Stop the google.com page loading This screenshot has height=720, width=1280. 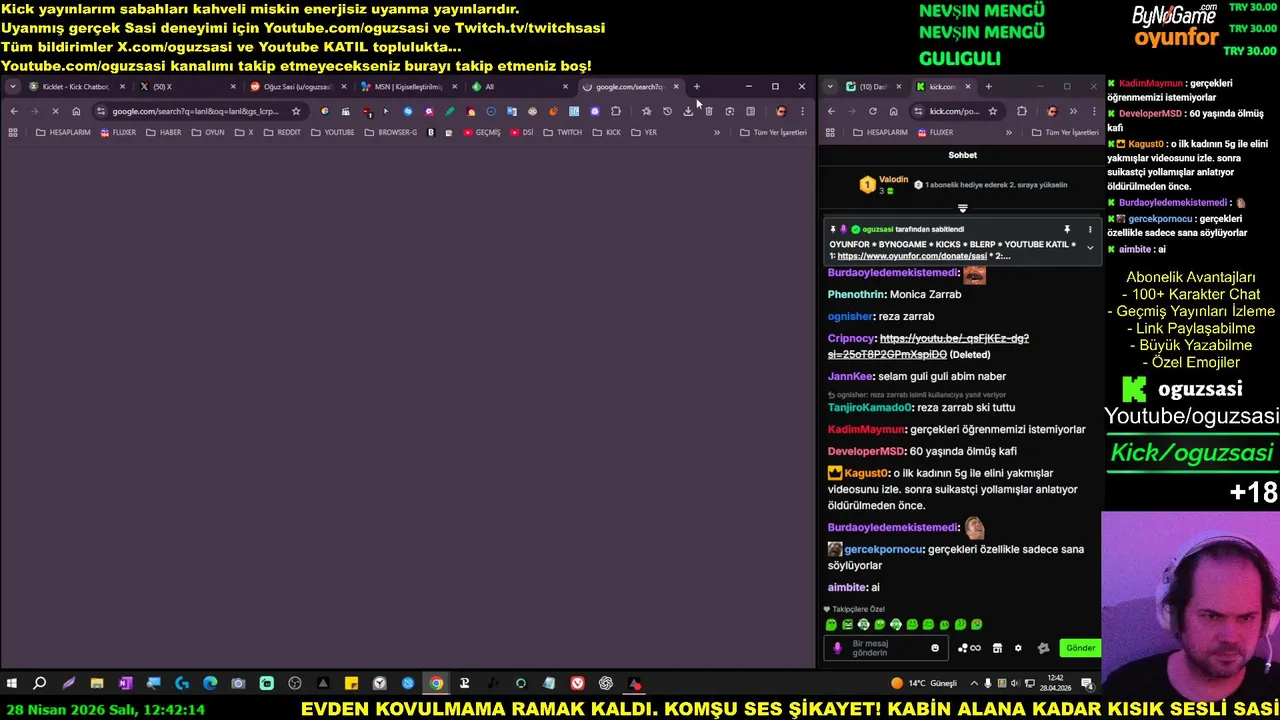pos(55,111)
